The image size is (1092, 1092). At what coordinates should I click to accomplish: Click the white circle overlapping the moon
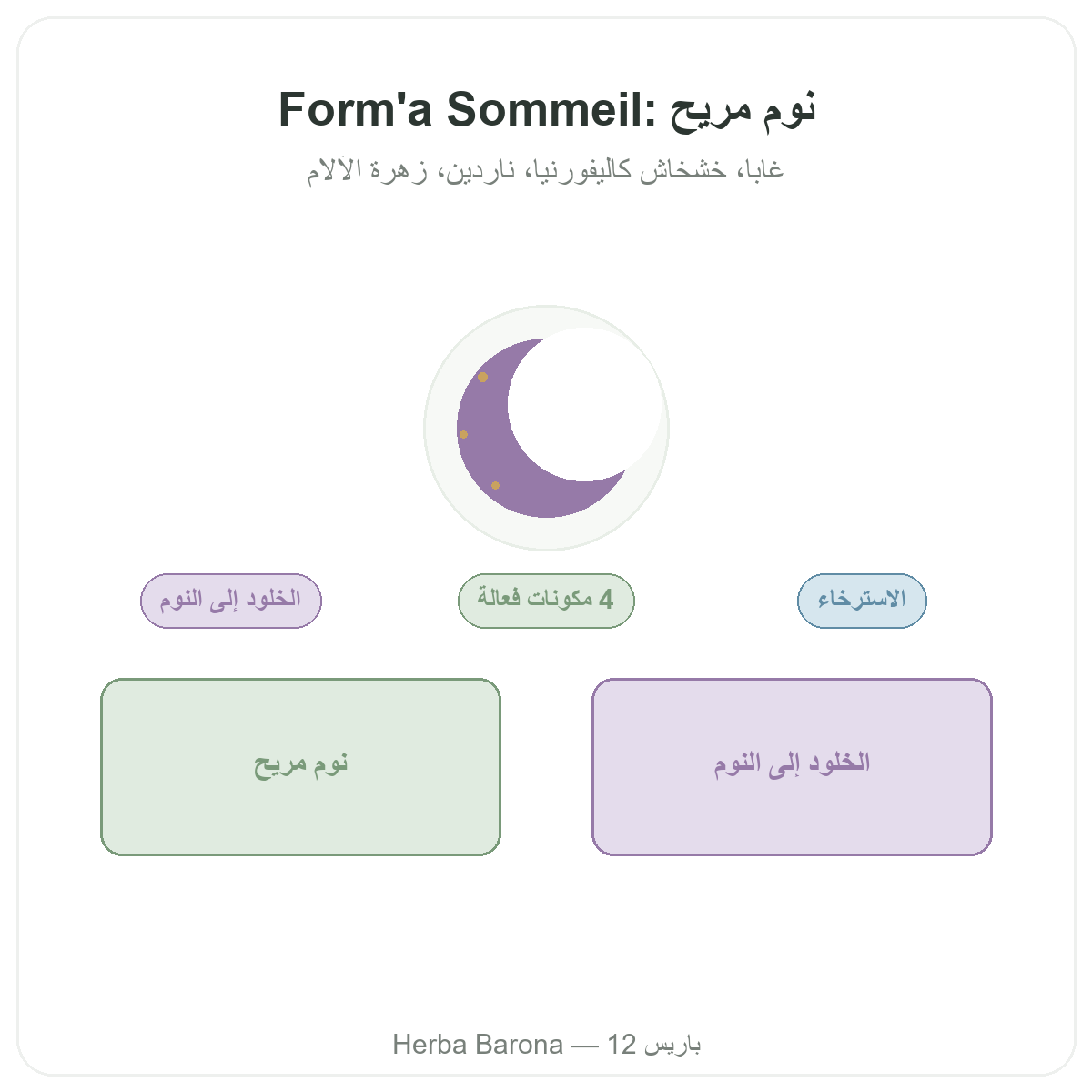(x=585, y=403)
